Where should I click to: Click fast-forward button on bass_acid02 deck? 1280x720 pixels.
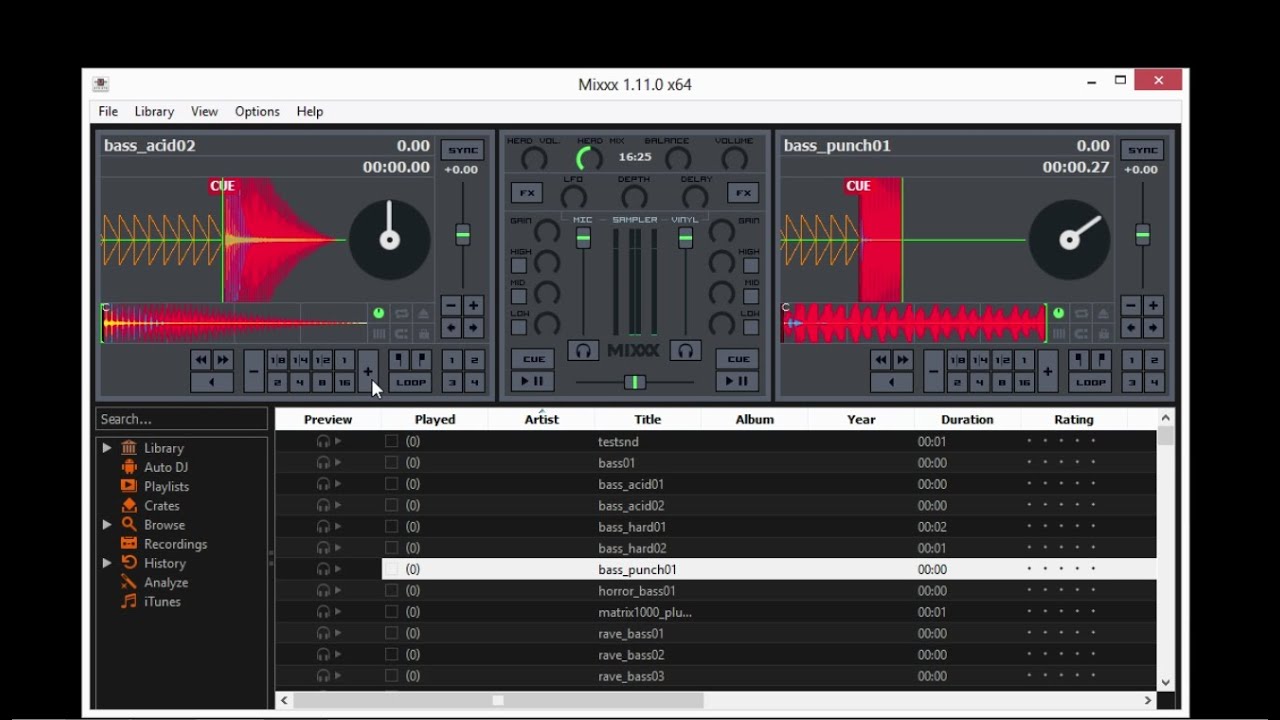click(223, 360)
